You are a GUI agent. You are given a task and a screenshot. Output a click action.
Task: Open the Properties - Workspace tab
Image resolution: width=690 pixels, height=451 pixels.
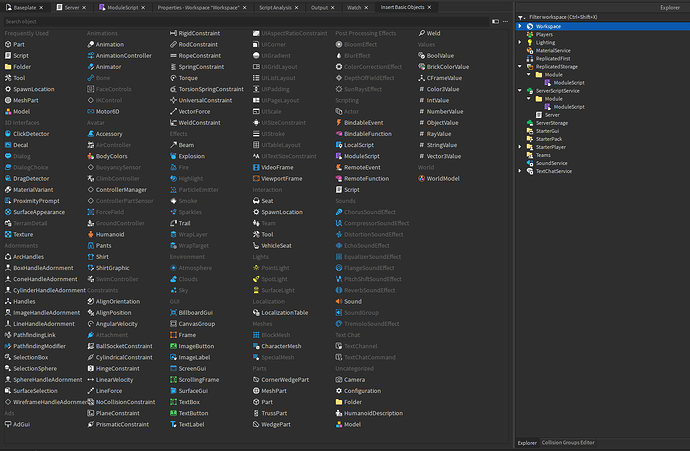click(198, 7)
